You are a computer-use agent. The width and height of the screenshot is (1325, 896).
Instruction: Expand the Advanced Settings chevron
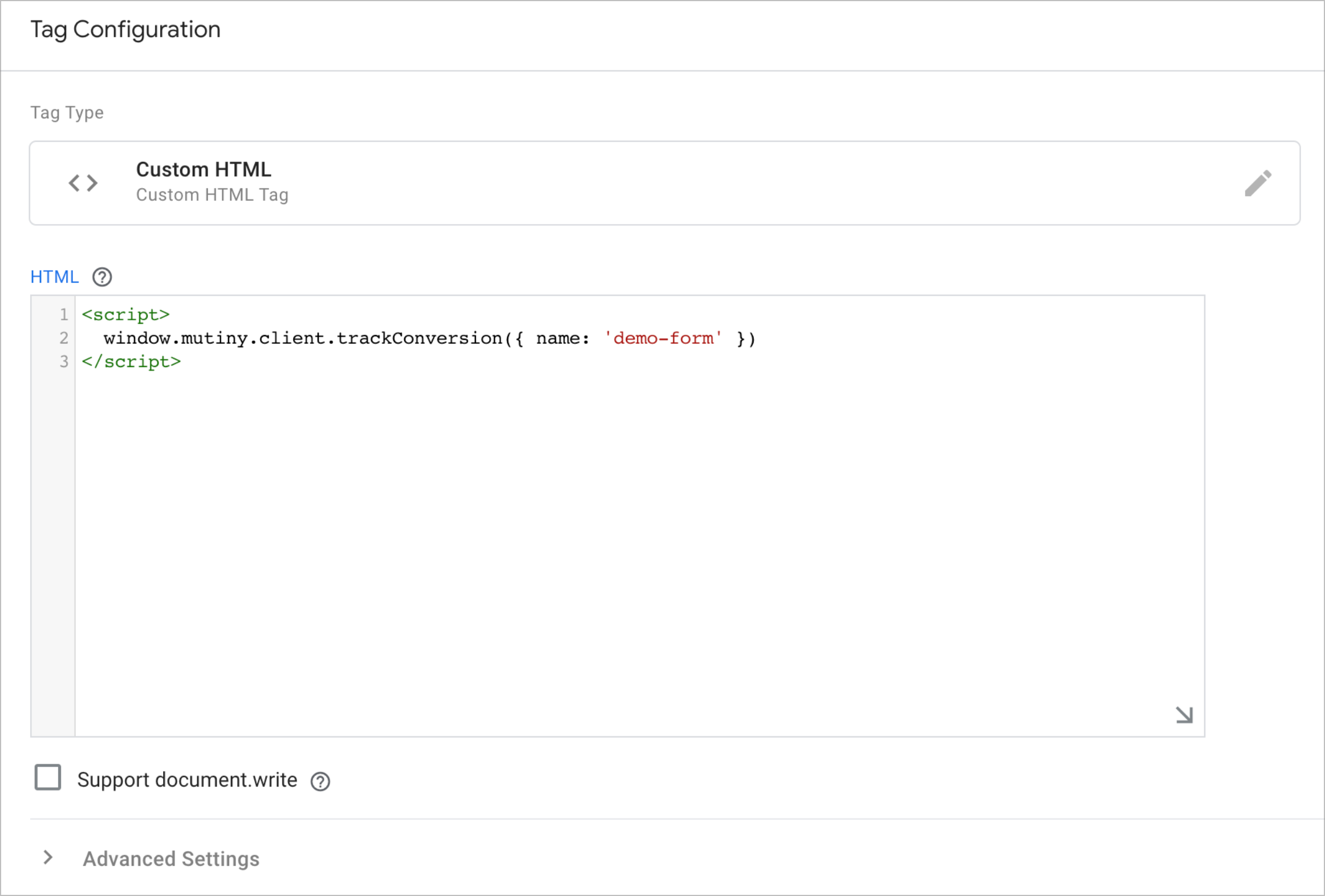point(48,857)
